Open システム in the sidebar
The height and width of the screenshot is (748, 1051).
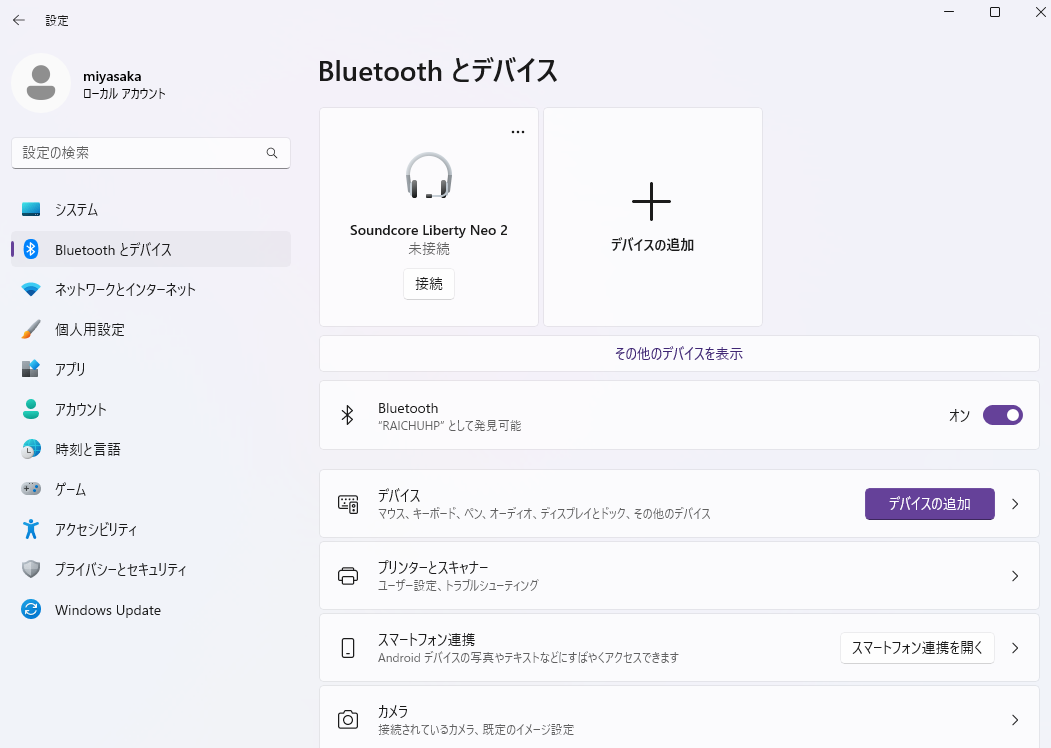pos(76,209)
